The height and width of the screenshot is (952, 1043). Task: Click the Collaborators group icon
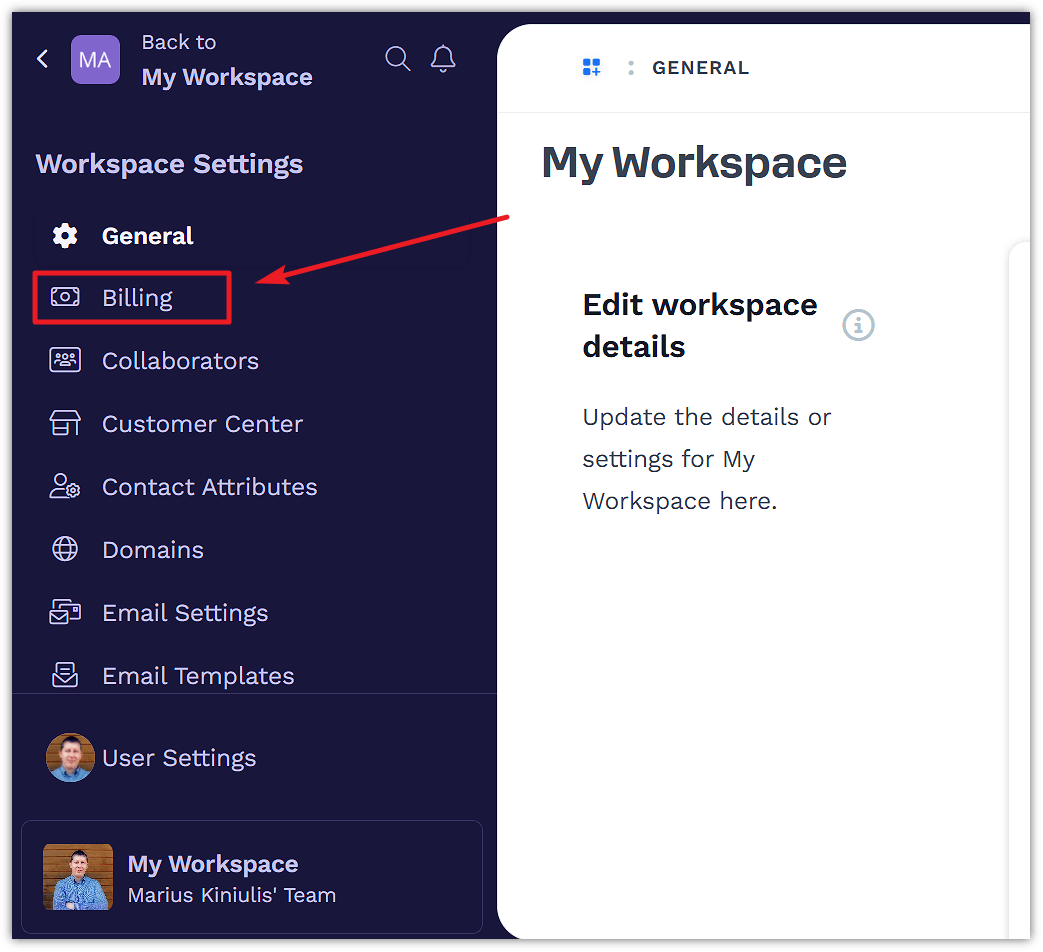[64, 360]
